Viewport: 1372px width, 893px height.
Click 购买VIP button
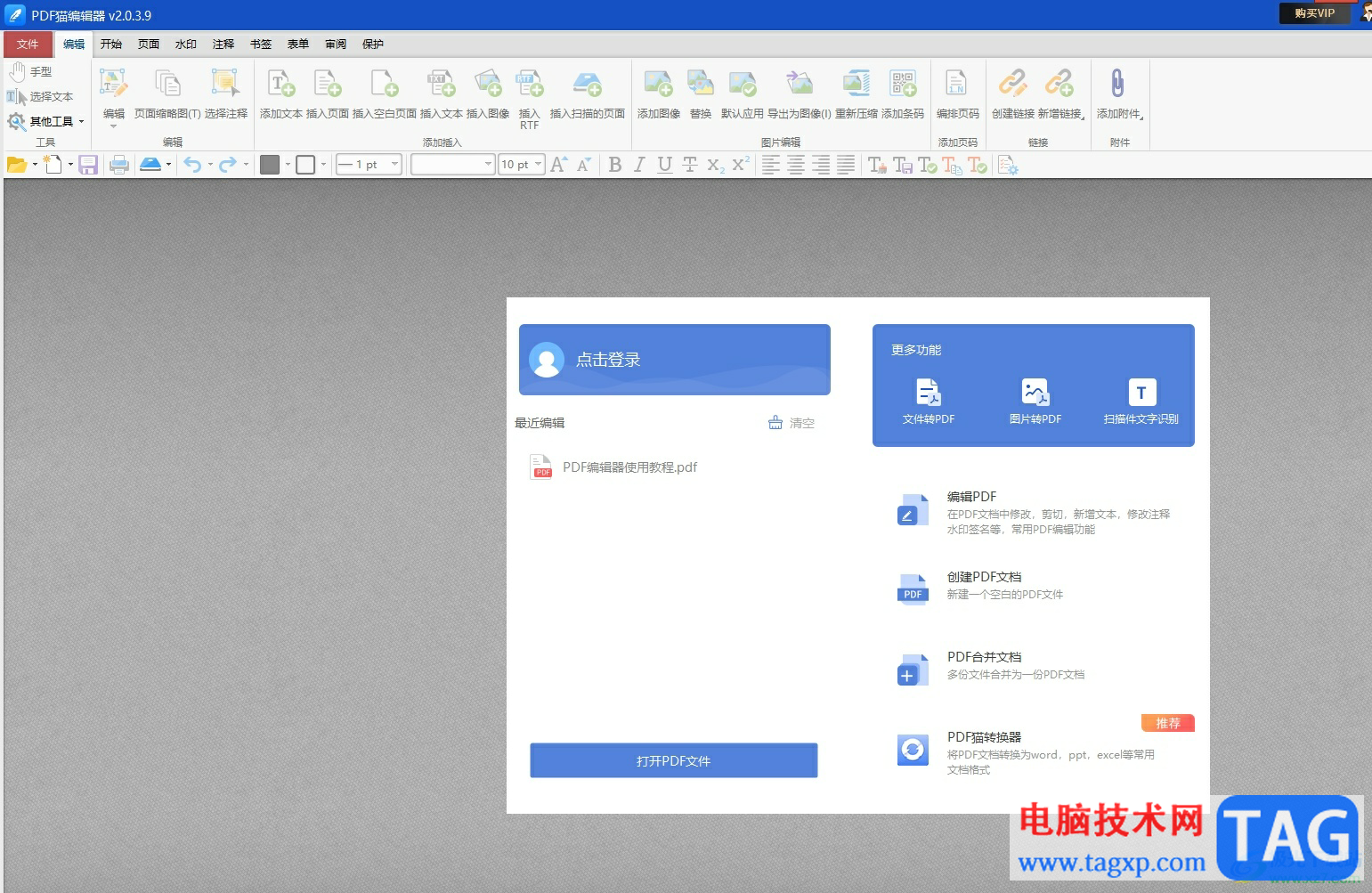pyautogui.click(x=1315, y=13)
